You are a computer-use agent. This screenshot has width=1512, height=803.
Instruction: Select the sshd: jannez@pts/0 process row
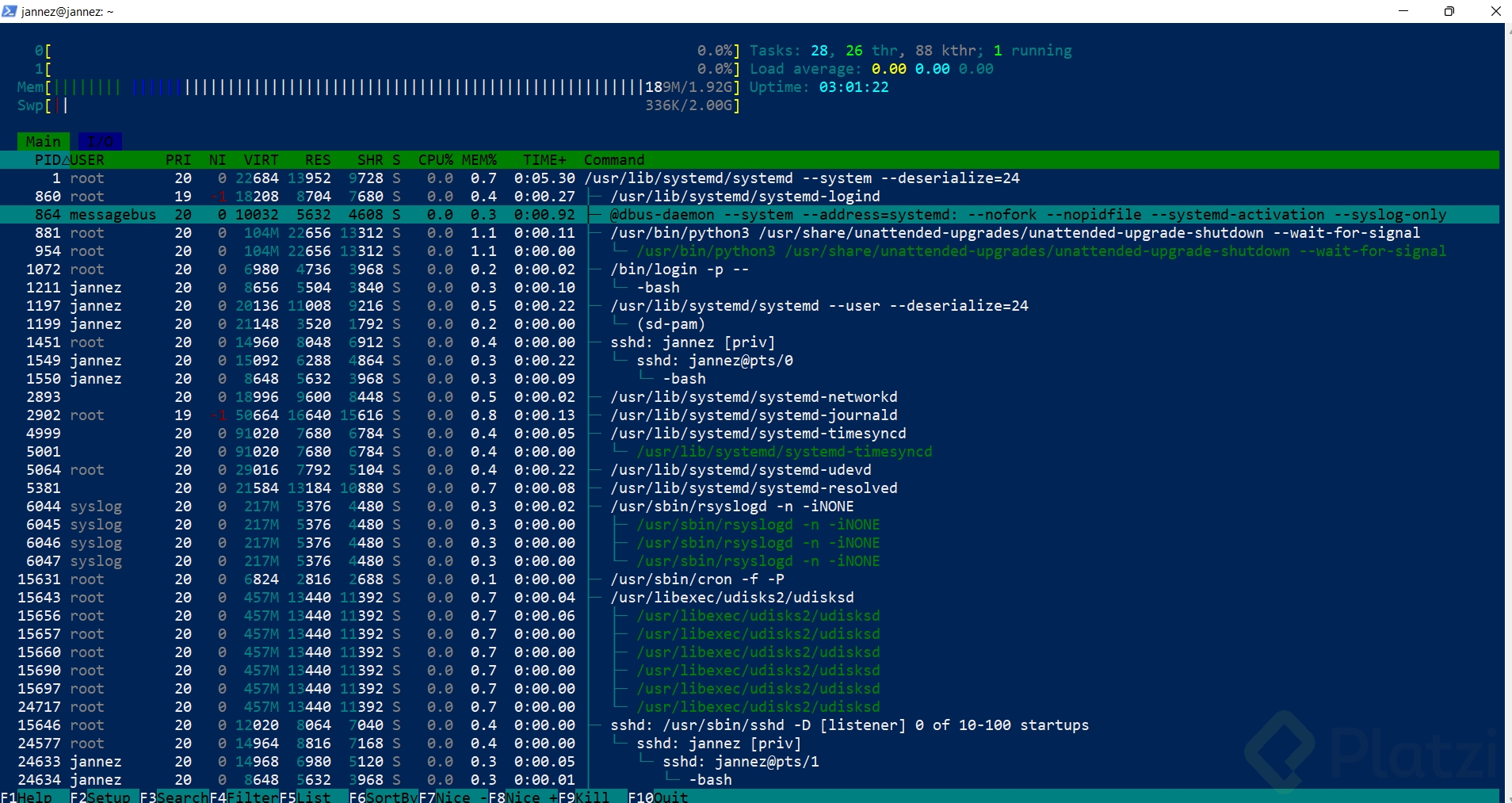(750, 361)
